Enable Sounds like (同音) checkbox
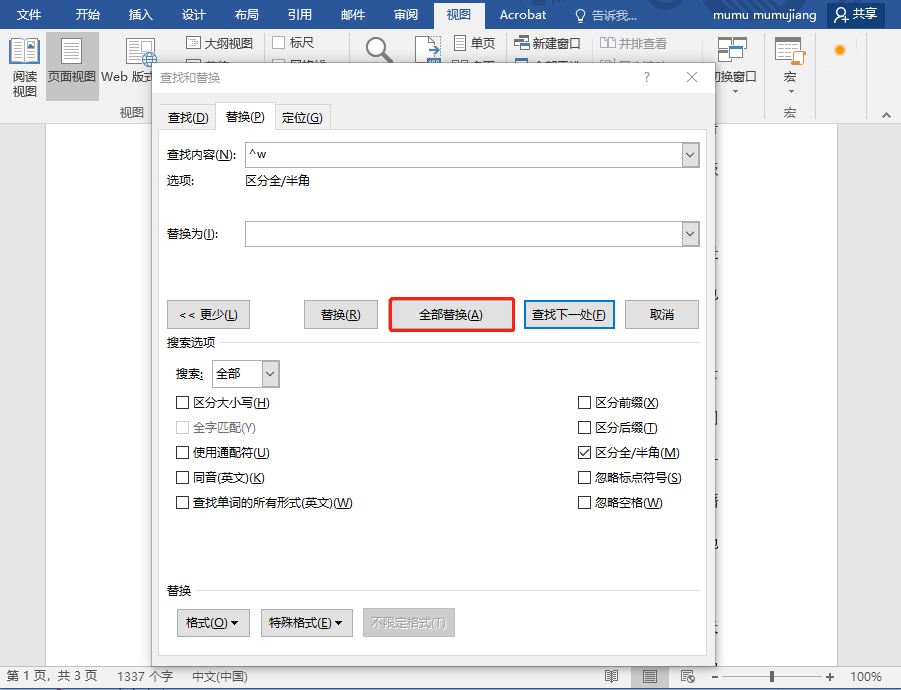The width and height of the screenshot is (901, 690). click(x=182, y=477)
